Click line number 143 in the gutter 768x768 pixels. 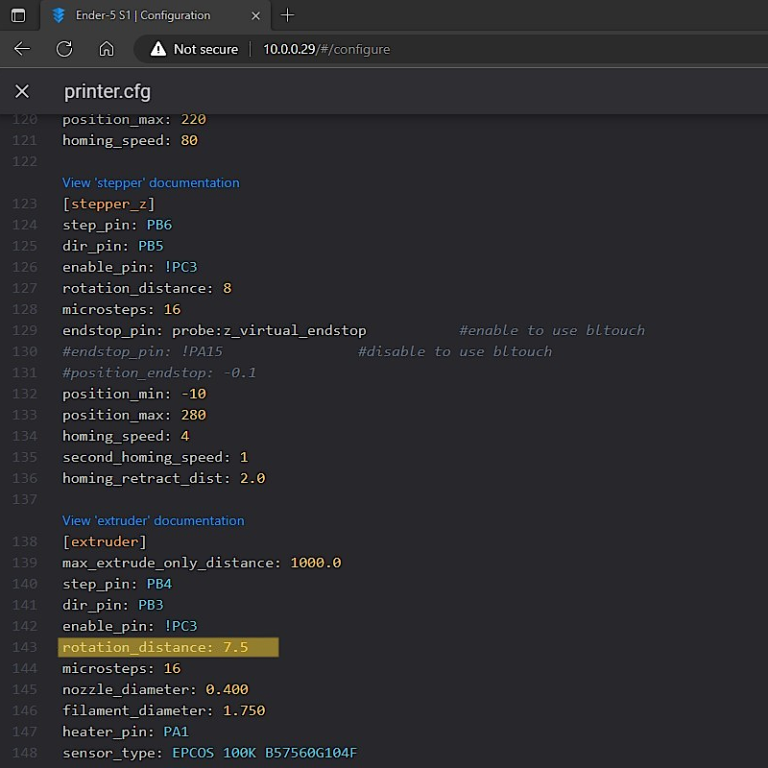coord(24,648)
